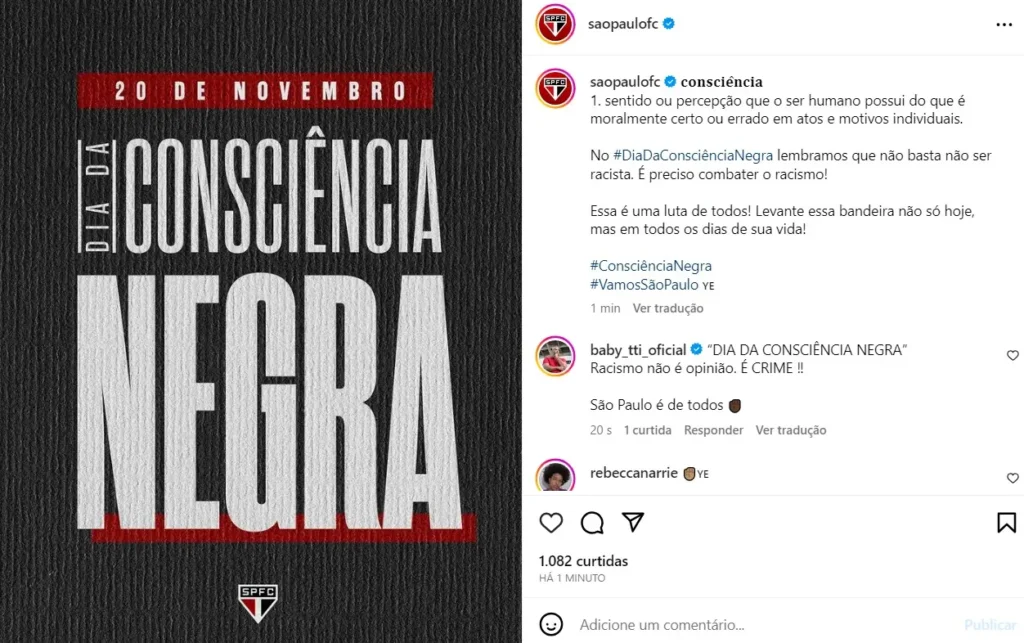Translate the caption with Ver tradução
1024x643 pixels.
(667, 308)
